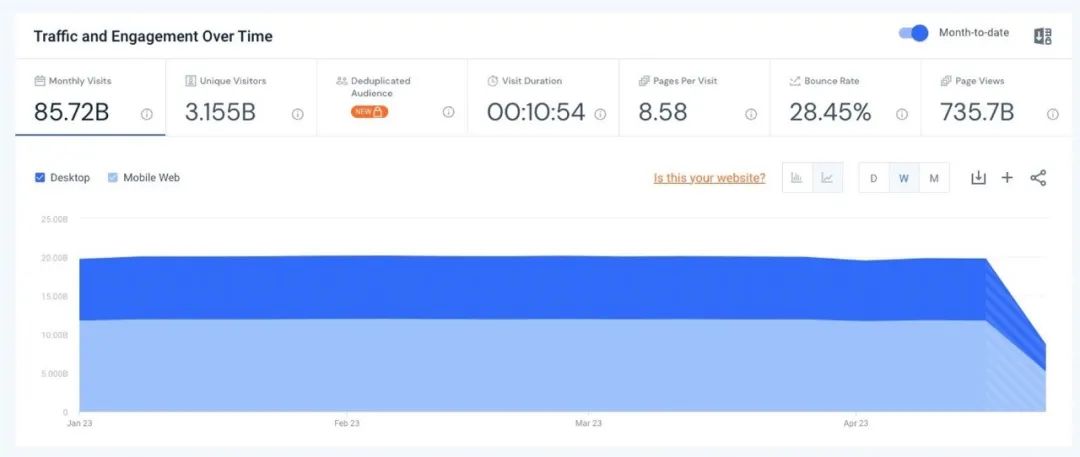The height and width of the screenshot is (457, 1080).
Task: Switch to bar chart view
Action: (x=797, y=178)
